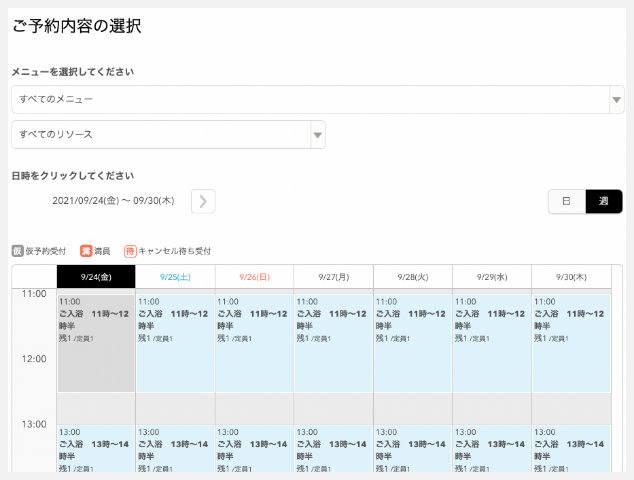Click the date range 2021/09/24(金) ～ 09/30(木)
The height and width of the screenshot is (480, 634).
113,201
